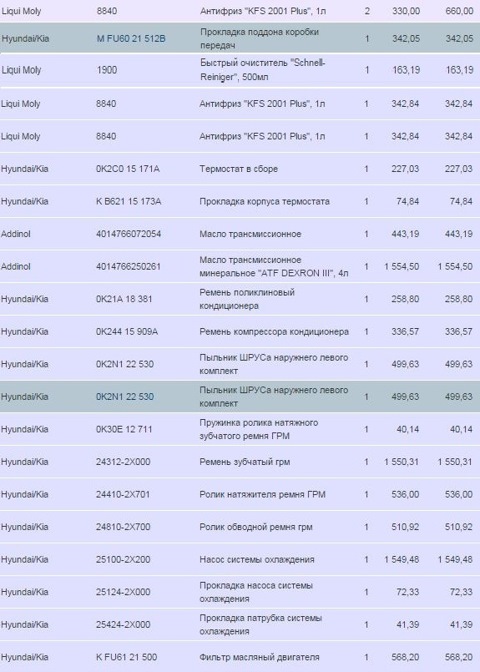Screen dimensions: 480x672
Task: Click part number 0K21A 18 381
Action: click(x=124, y=299)
